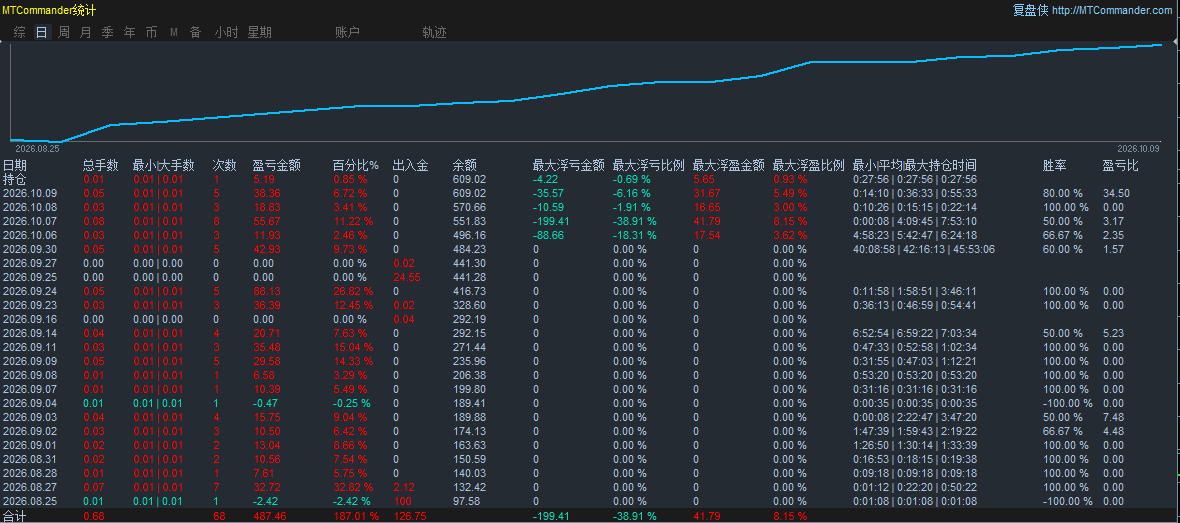Image resolution: width=1180 pixels, height=523 pixels.
Task: Click the 24.55 deposit value
Action: [406, 277]
